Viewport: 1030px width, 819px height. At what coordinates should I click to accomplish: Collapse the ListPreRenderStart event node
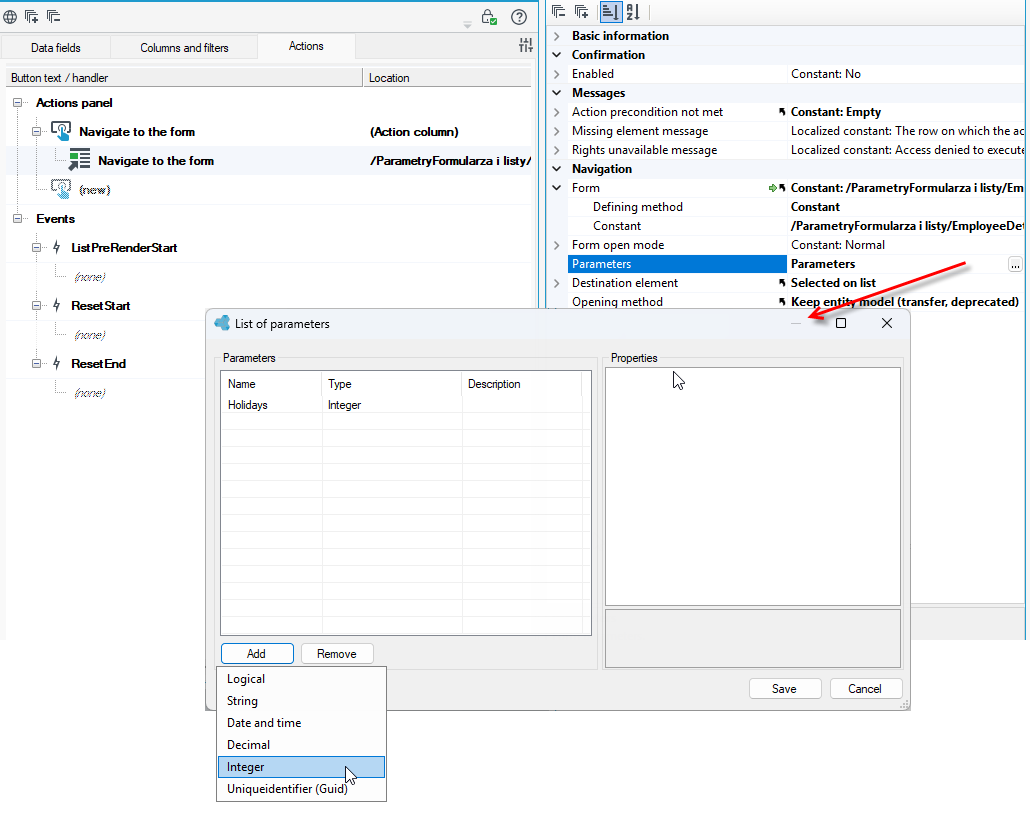37,248
